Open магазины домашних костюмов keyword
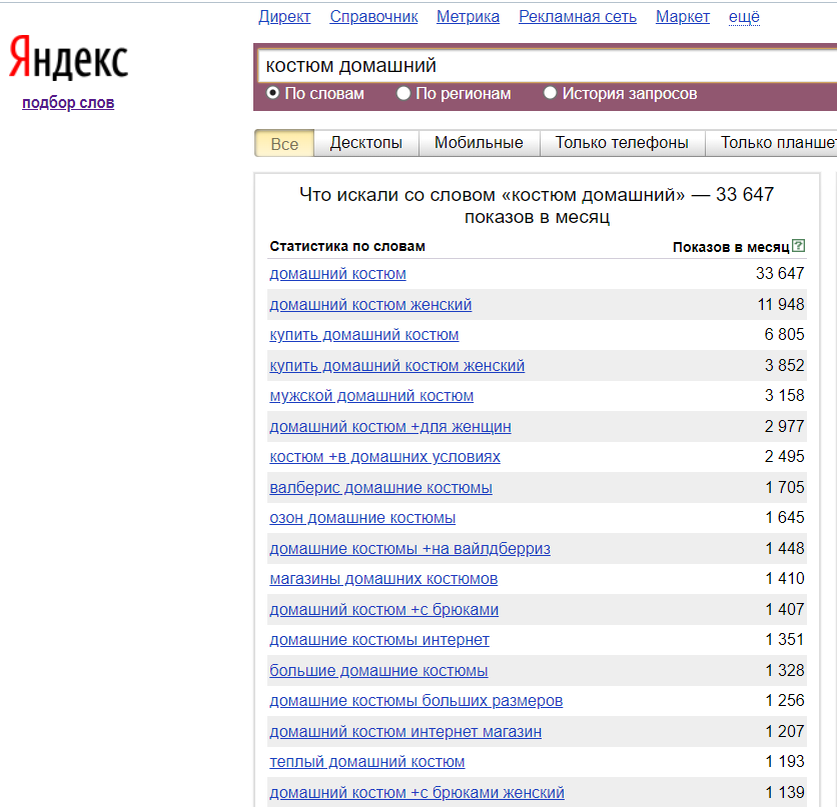The width and height of the screenshot is (837, 807). (383, 579)
